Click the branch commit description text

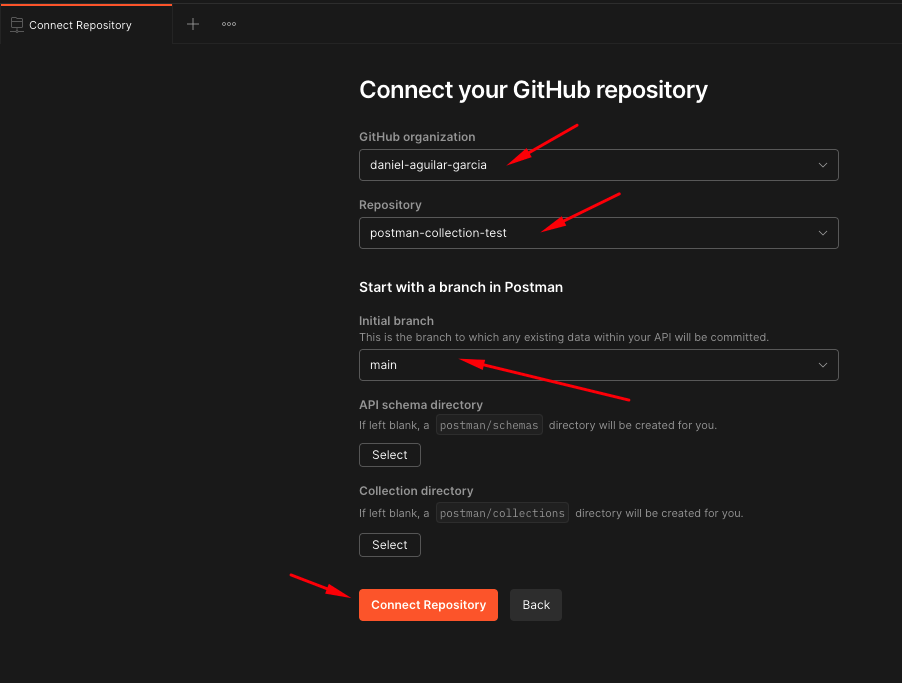[564, 337]
